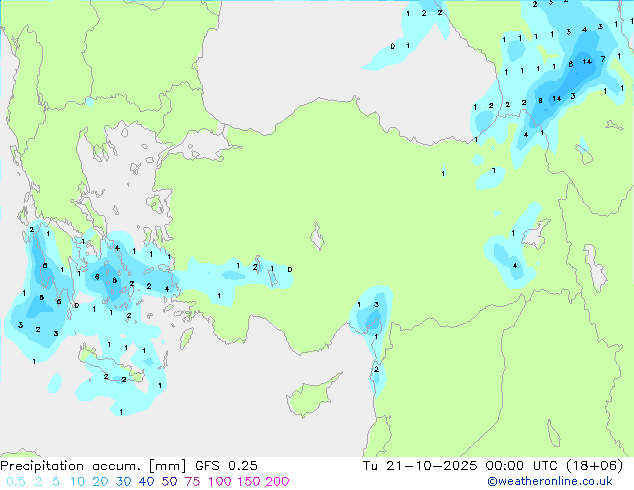Viewport: 634px width, 490px height.
Task: Click the 'Tu 21-10-2025' date text
Action: coord(420,466)
